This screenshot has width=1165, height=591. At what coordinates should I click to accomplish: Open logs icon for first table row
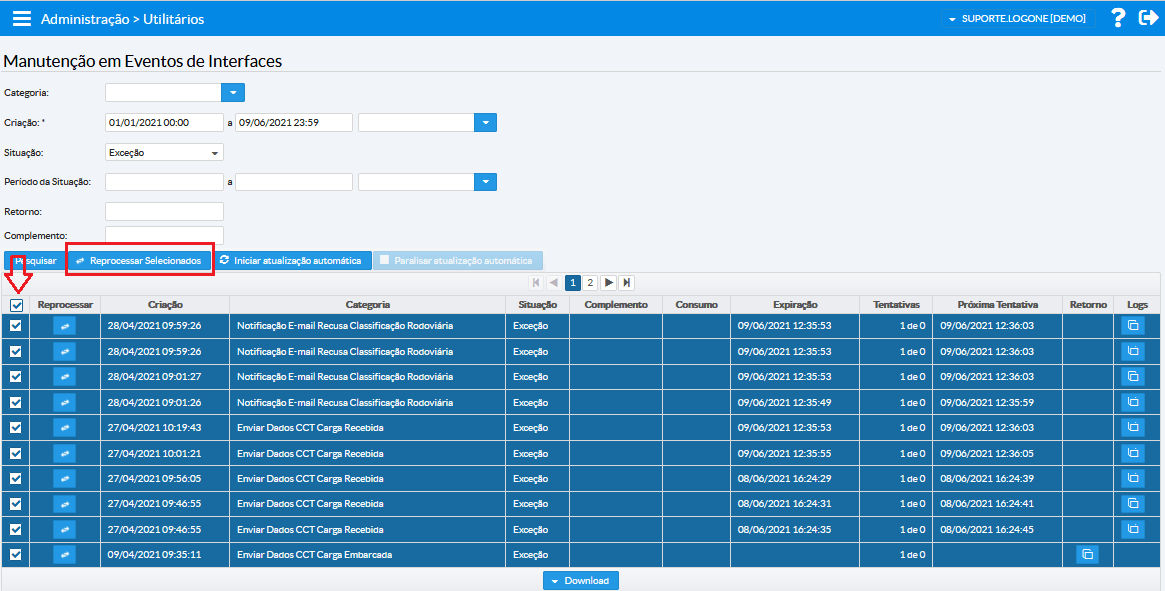point(1132,325)
